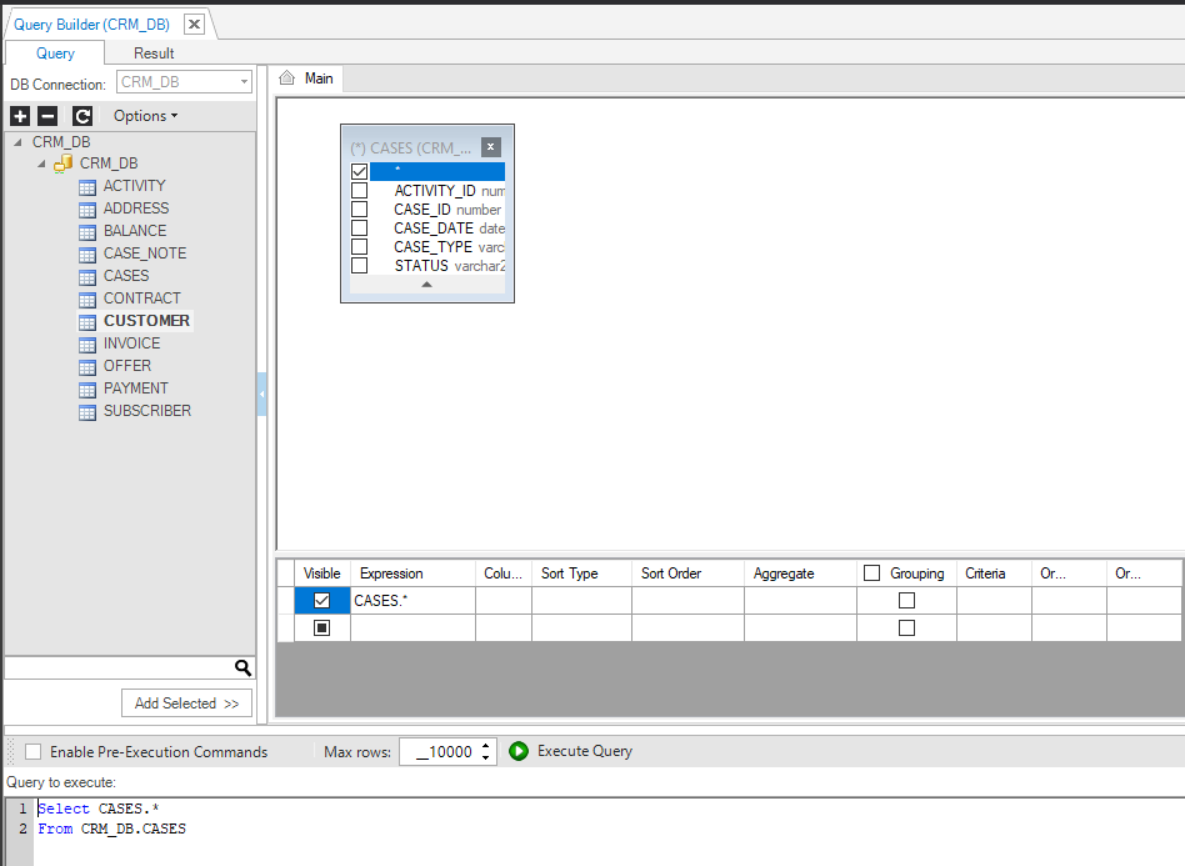This screenshot has width=1185, height=866.
Task: Click the minus collapse-all icon
Action: 47,116
